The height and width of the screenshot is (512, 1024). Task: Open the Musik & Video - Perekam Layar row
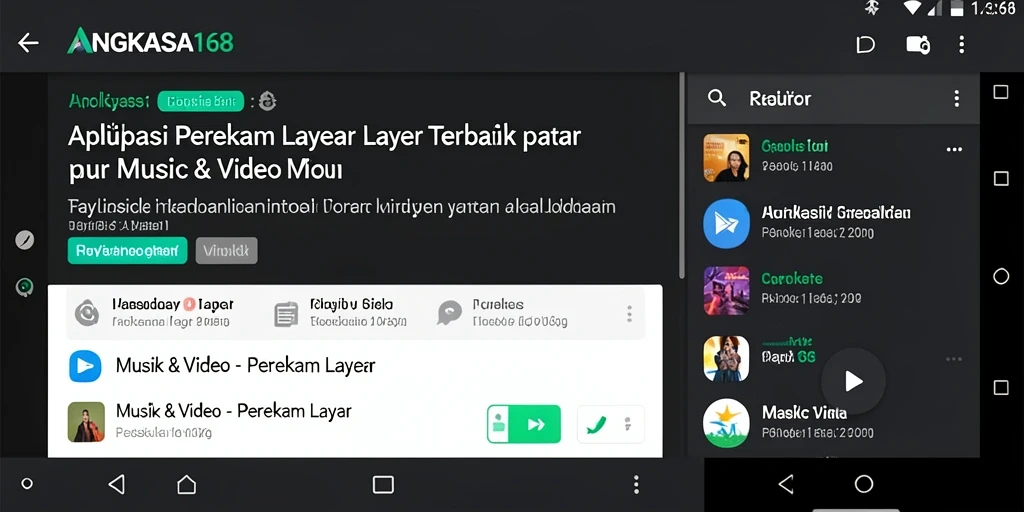(x=355, y=421)
